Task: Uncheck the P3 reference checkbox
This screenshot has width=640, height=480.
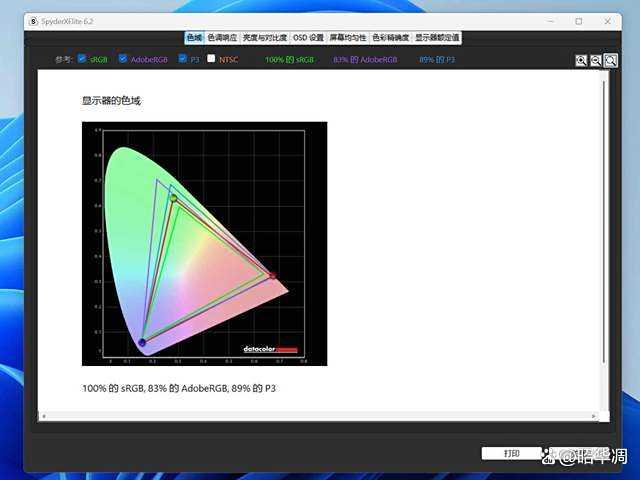Action: coord(182,58)
